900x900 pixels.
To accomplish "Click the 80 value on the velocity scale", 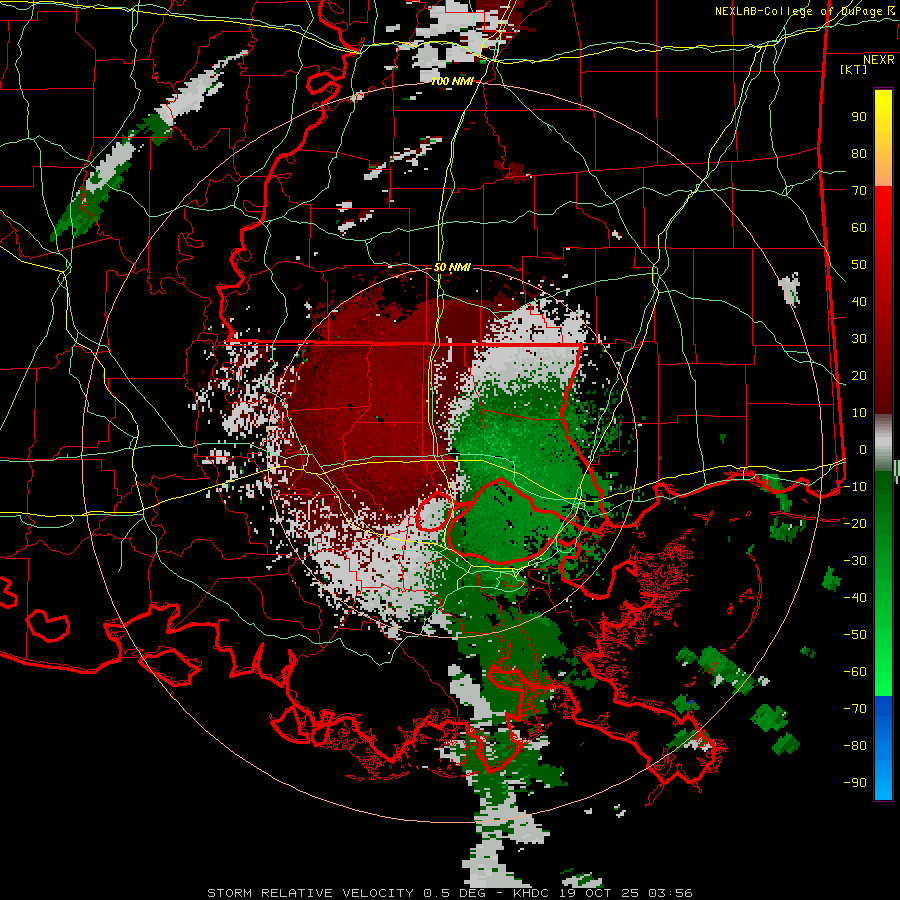I will pyautogui.click(x=859, y=153).
